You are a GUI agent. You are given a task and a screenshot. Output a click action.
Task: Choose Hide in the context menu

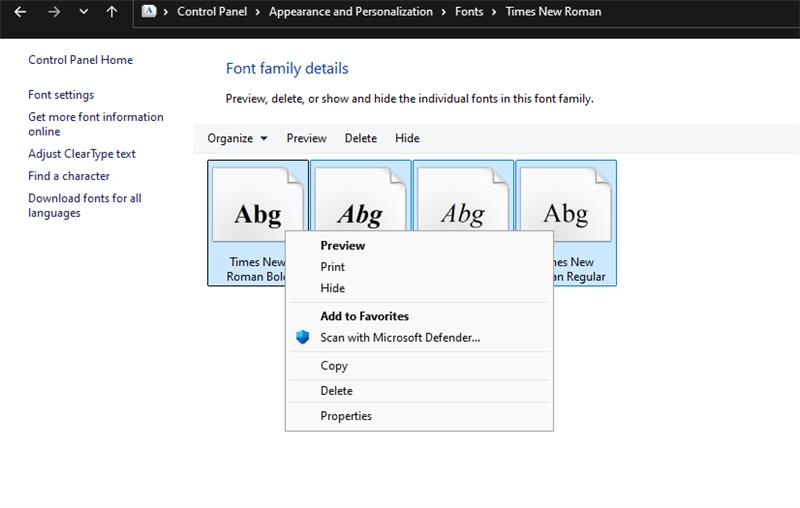point(419,288)
